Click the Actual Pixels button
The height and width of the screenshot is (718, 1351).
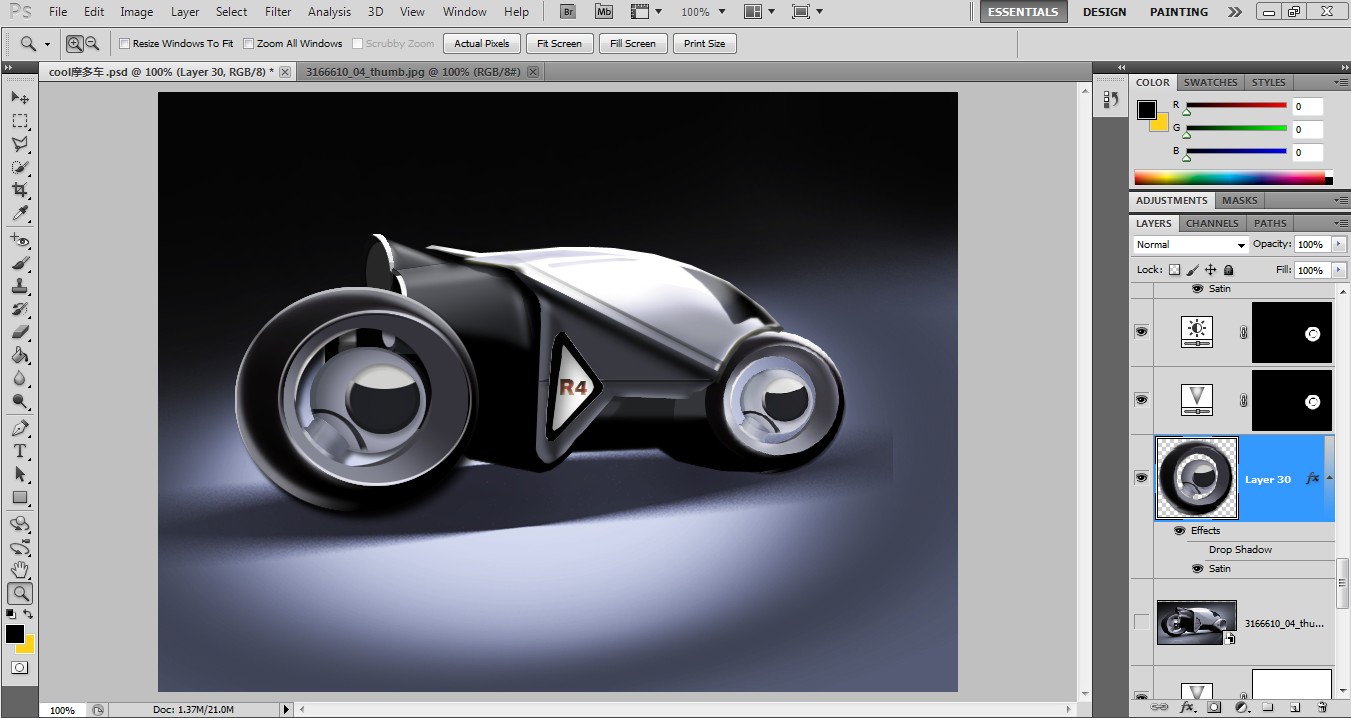(482, 44)
